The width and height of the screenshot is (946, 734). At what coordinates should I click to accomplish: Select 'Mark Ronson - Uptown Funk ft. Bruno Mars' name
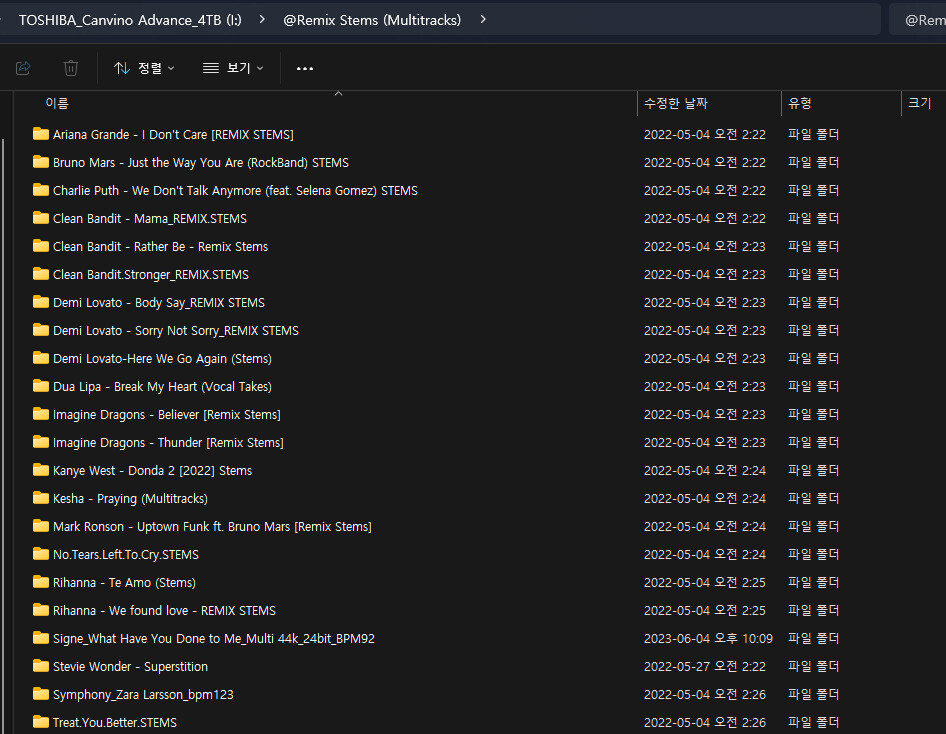[x=212, y=527]
